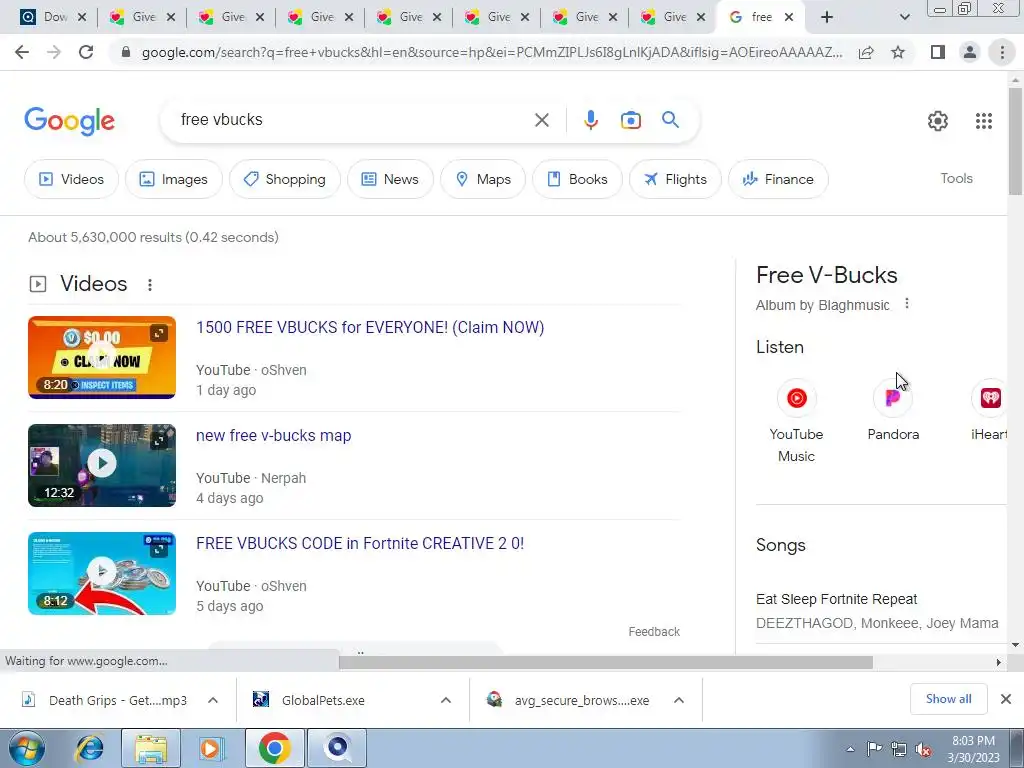Expand options for GlobalPets.exe download
The height and width of the screenshot is (768, 1024).
pos(446,700)
